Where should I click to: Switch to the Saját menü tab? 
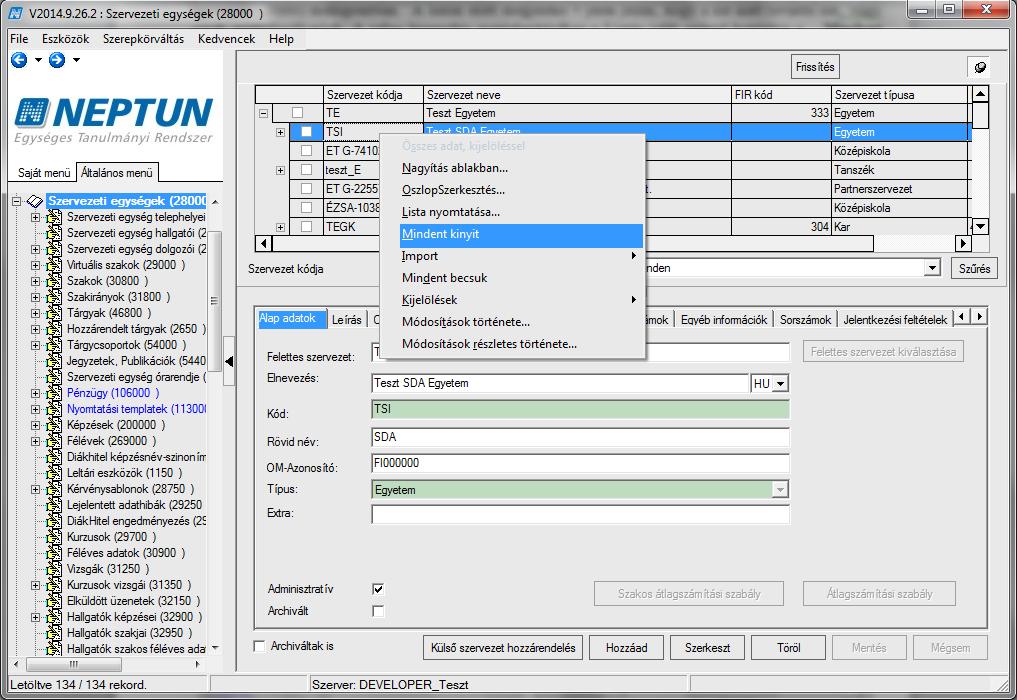[x=43, y=173]
